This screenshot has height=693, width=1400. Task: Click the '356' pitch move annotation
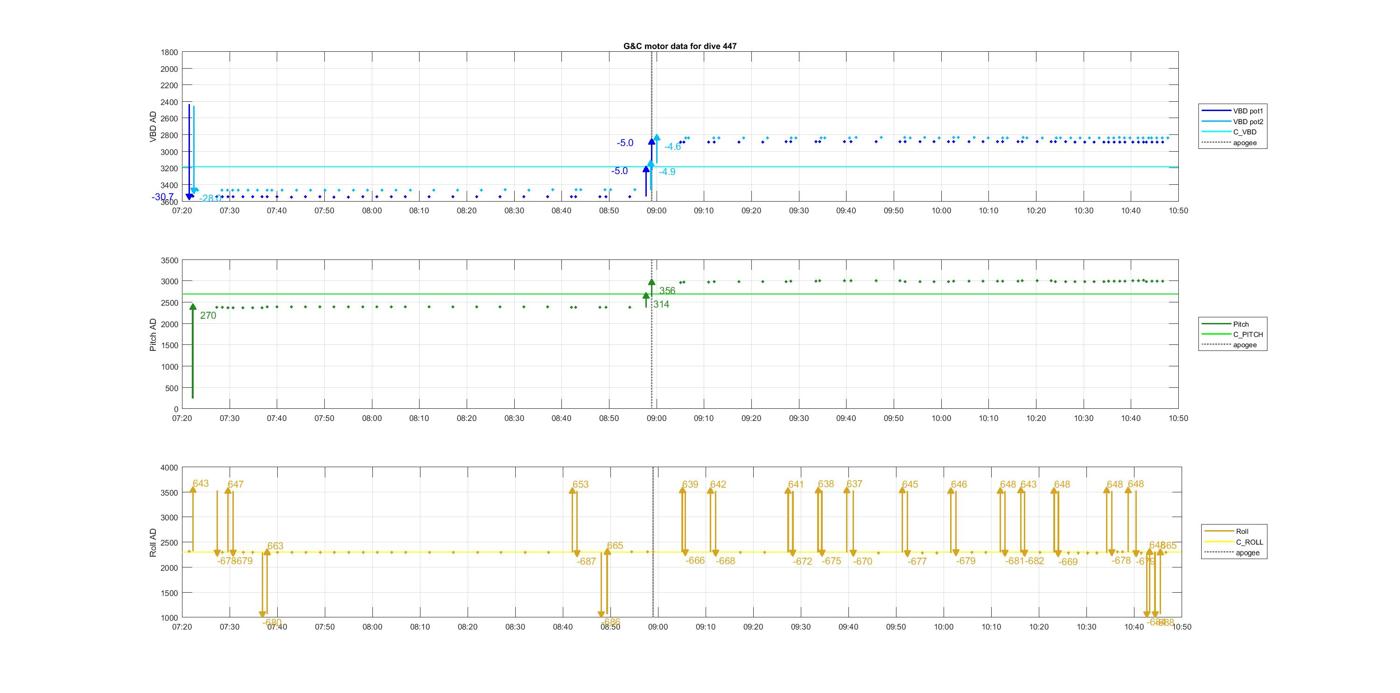pyautogui.click(x=667, y=291)
